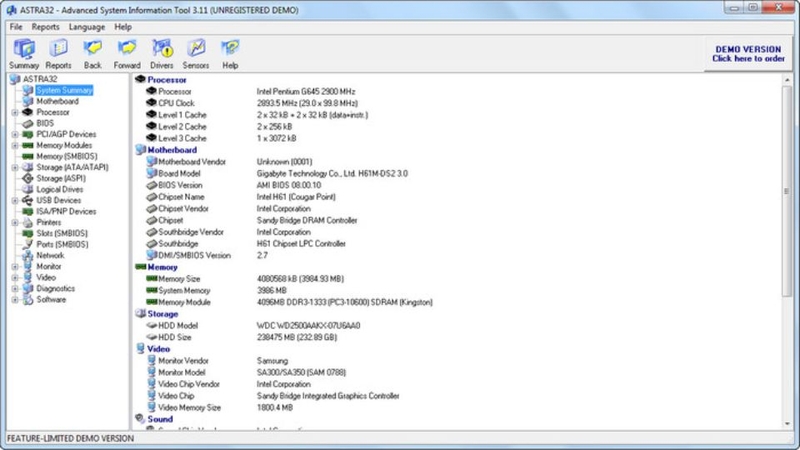The height and width of the screenshot is (450, 800).
Task: Open the Sensors toolbar icon
Action: [196, 54]
